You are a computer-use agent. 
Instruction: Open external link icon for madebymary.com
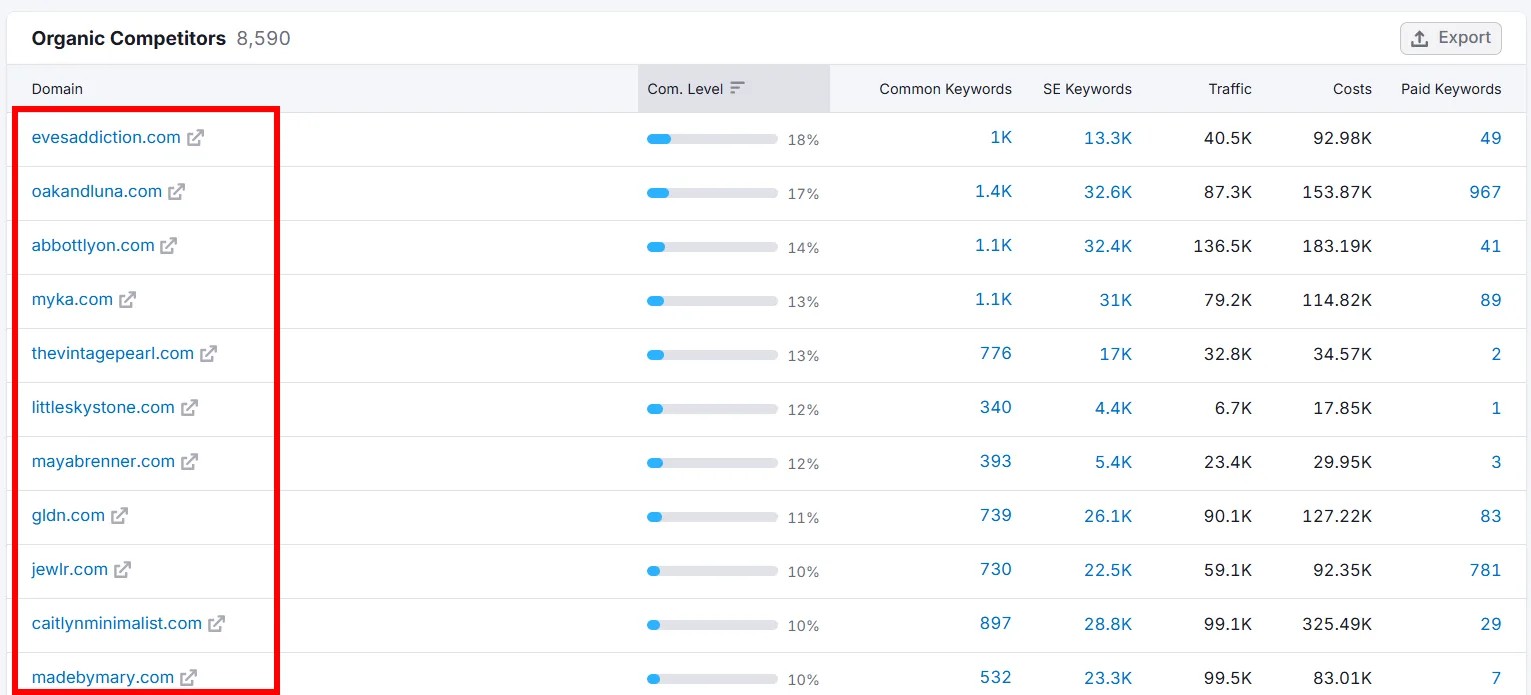[x=189, y=678]
